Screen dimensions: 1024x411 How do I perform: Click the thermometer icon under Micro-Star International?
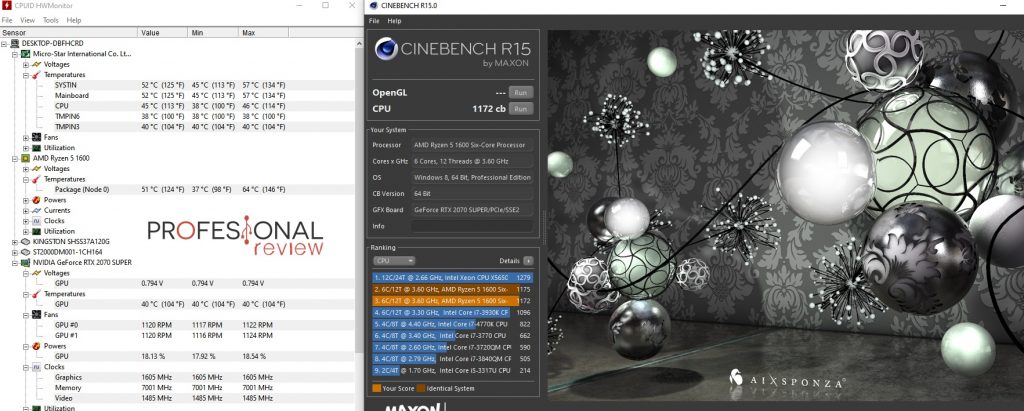coord(37,74)
